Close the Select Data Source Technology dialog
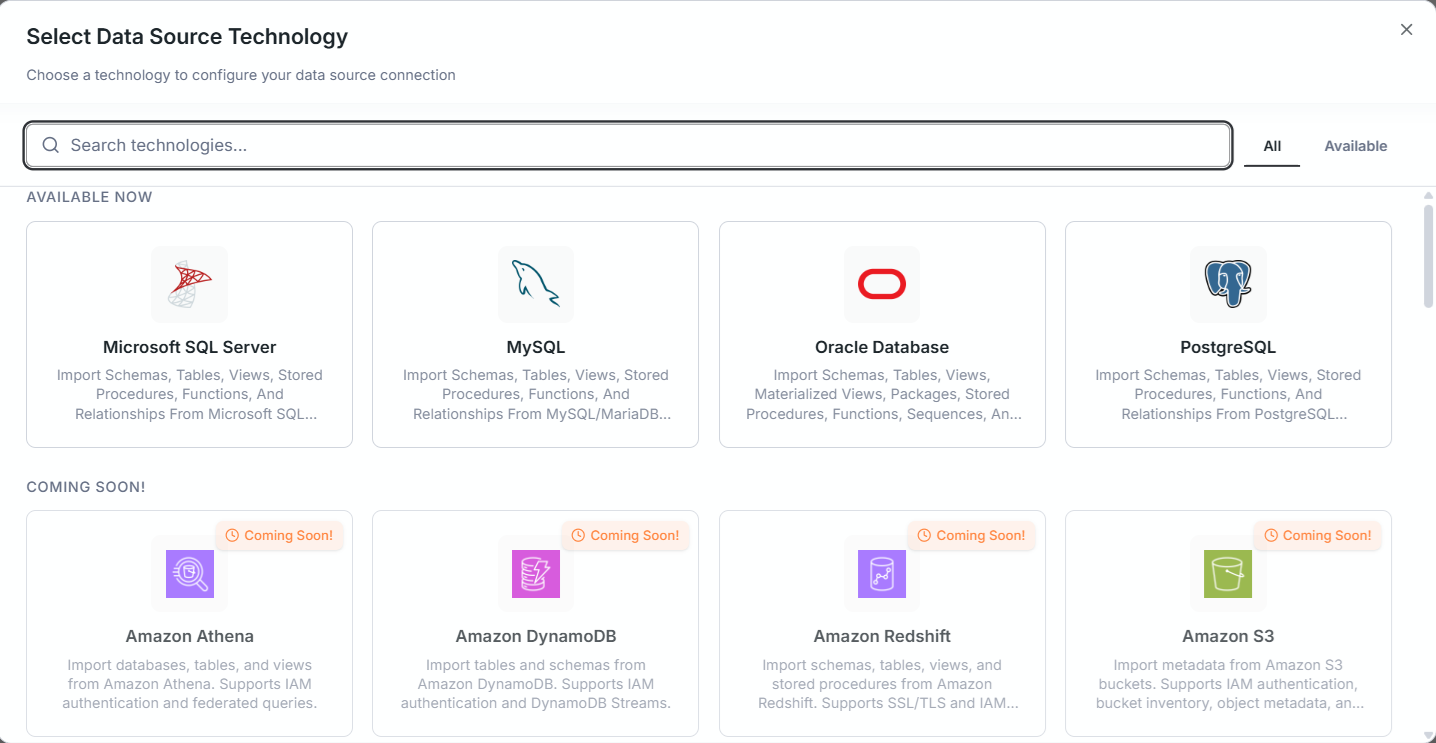1436x743 pixels. tap(1406, 30)
